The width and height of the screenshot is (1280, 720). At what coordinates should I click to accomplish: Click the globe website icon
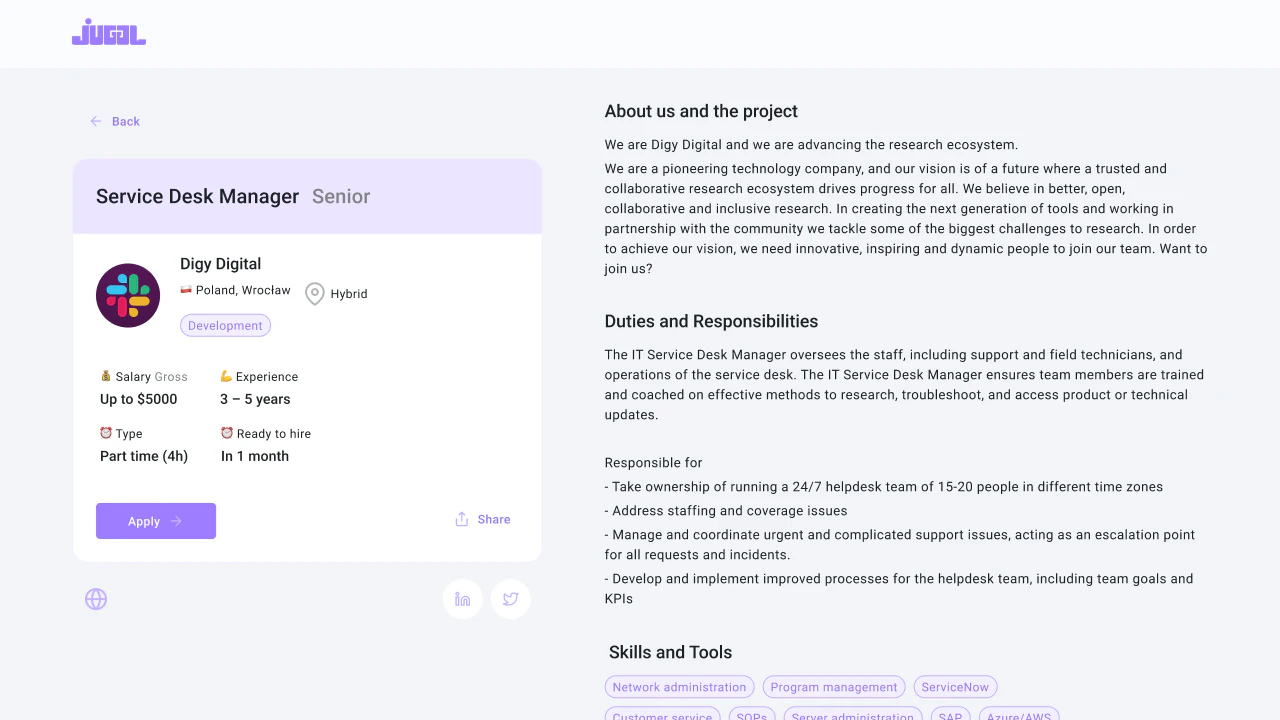[x=96, y=598]
